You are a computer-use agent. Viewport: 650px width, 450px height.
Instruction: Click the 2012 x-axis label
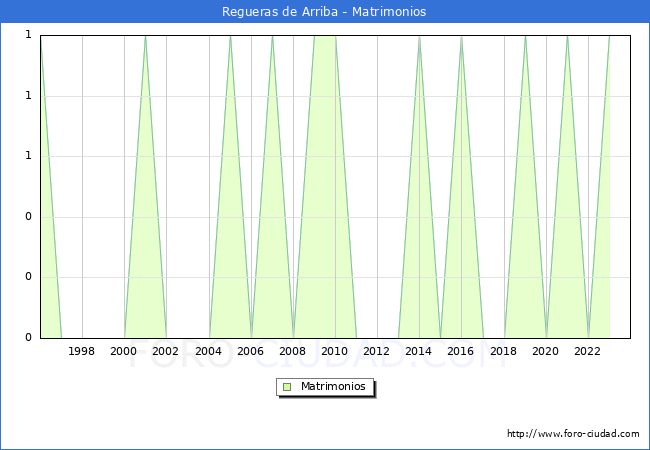[x=376, y=351]
